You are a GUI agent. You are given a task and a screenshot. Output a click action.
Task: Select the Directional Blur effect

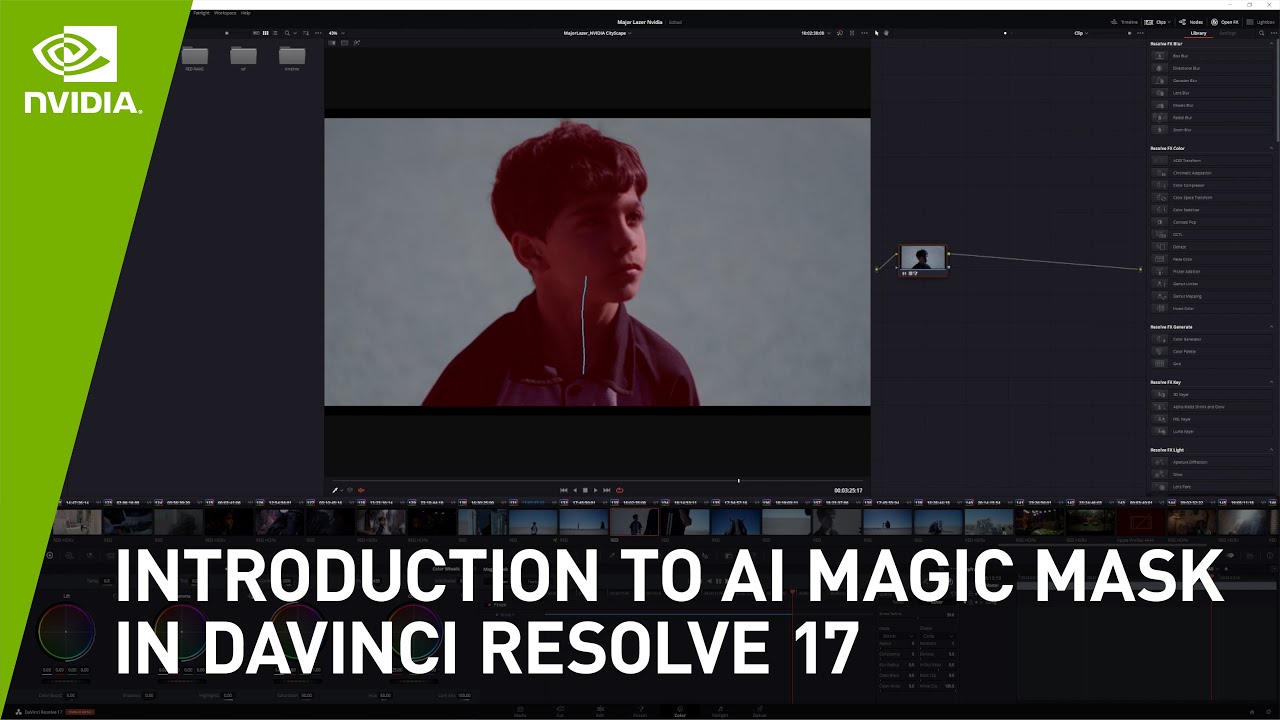[x=1211, y=68]
